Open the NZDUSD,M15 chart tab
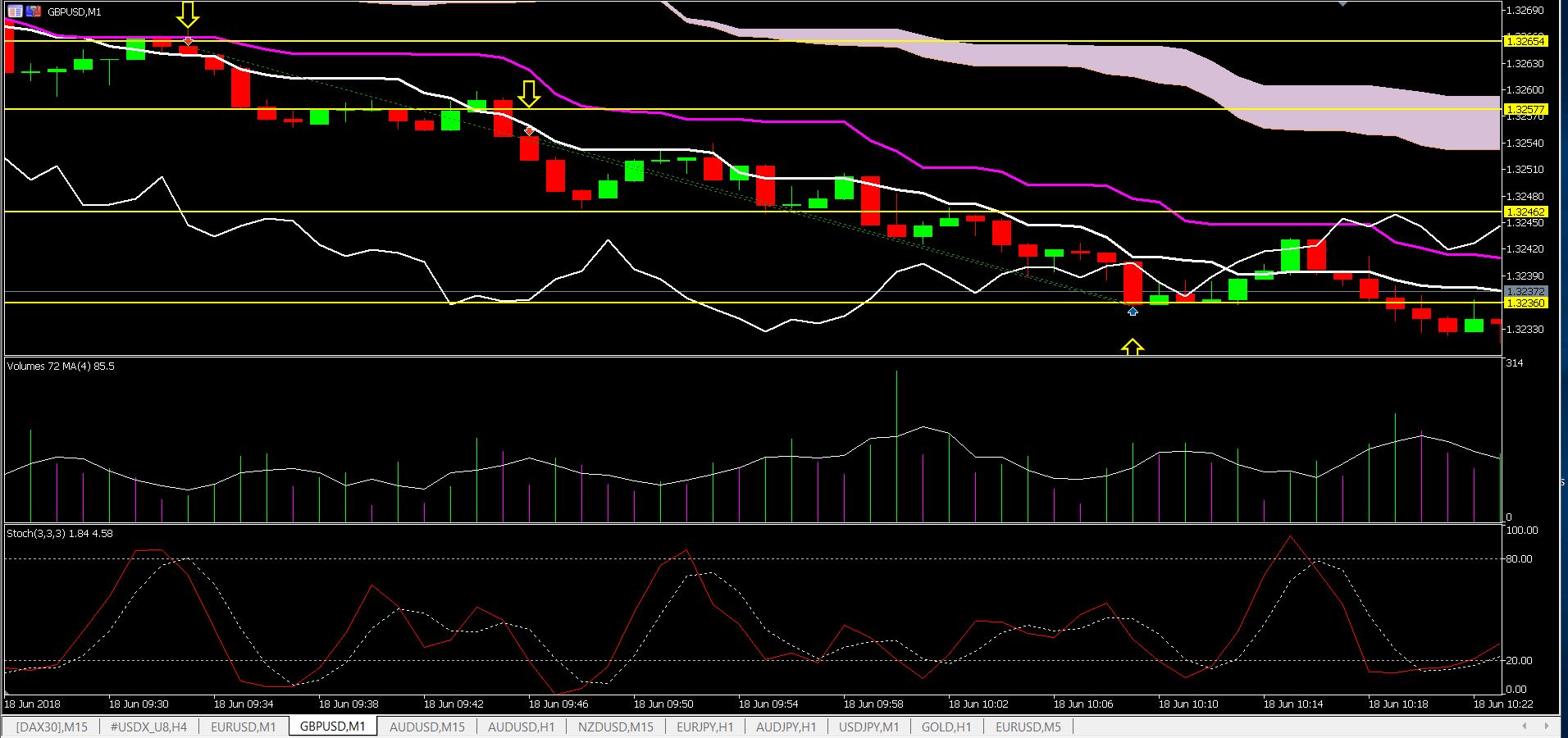 click(616, 727)
